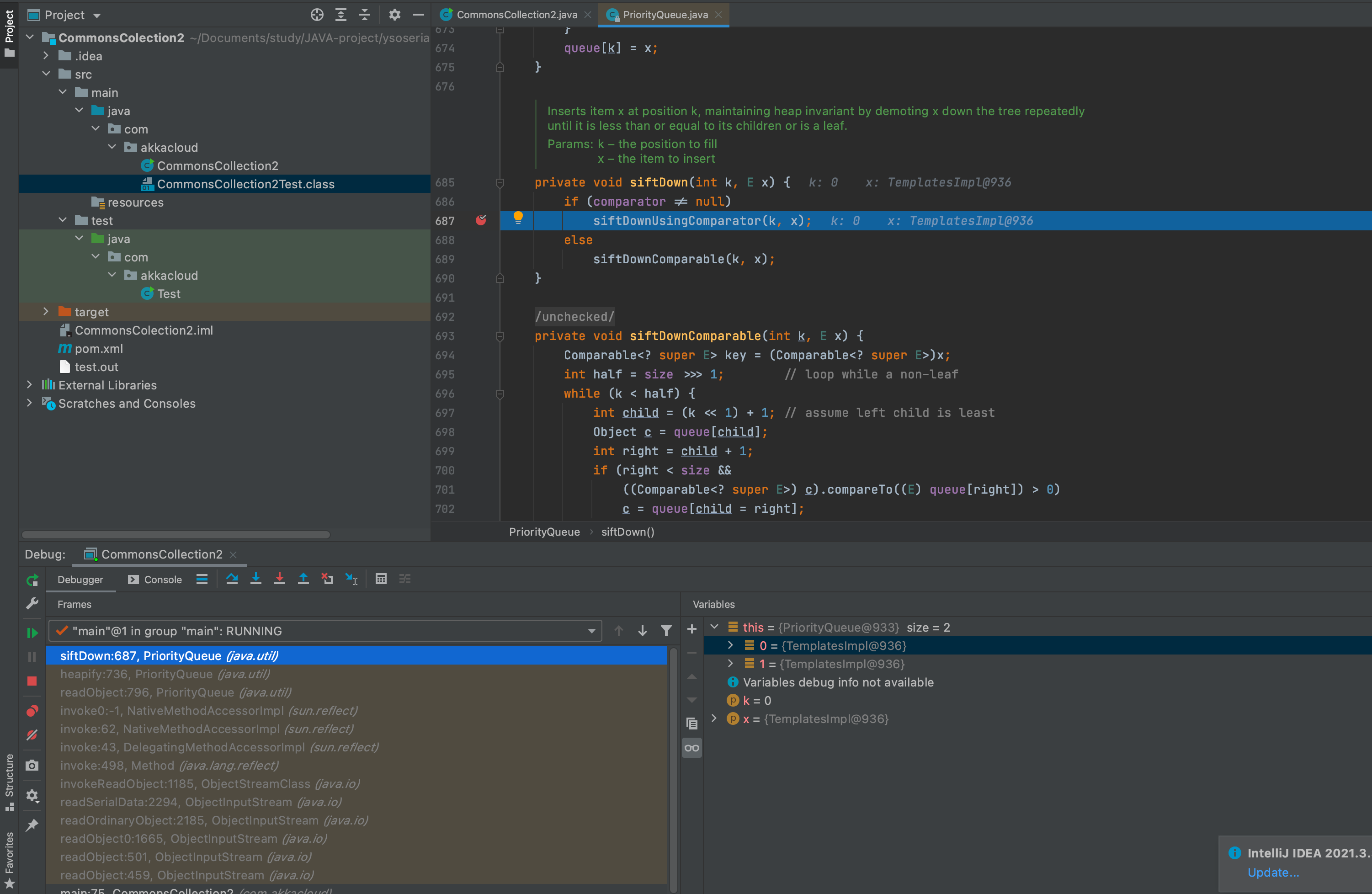This screenshot has width=1372, height=894.
Task: Select heapify:736 stack frame
Action: click(x=356, y=675)
